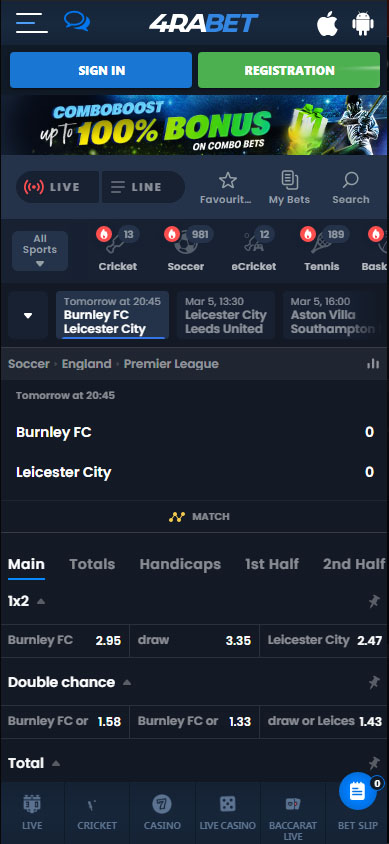Pin the 1x2 market
389x844 pixels.
[374, 601]
